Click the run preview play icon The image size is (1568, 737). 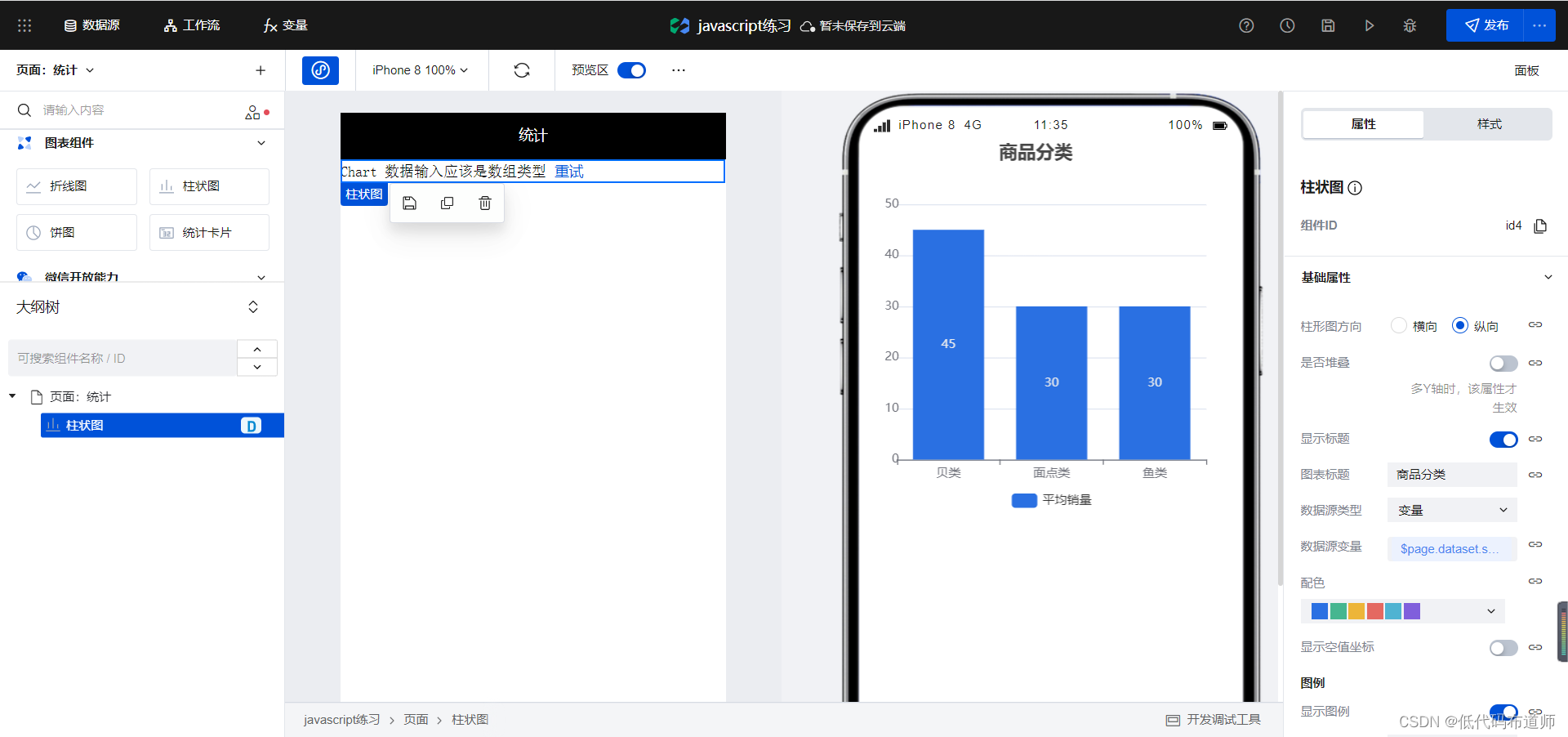(1369, 25)
